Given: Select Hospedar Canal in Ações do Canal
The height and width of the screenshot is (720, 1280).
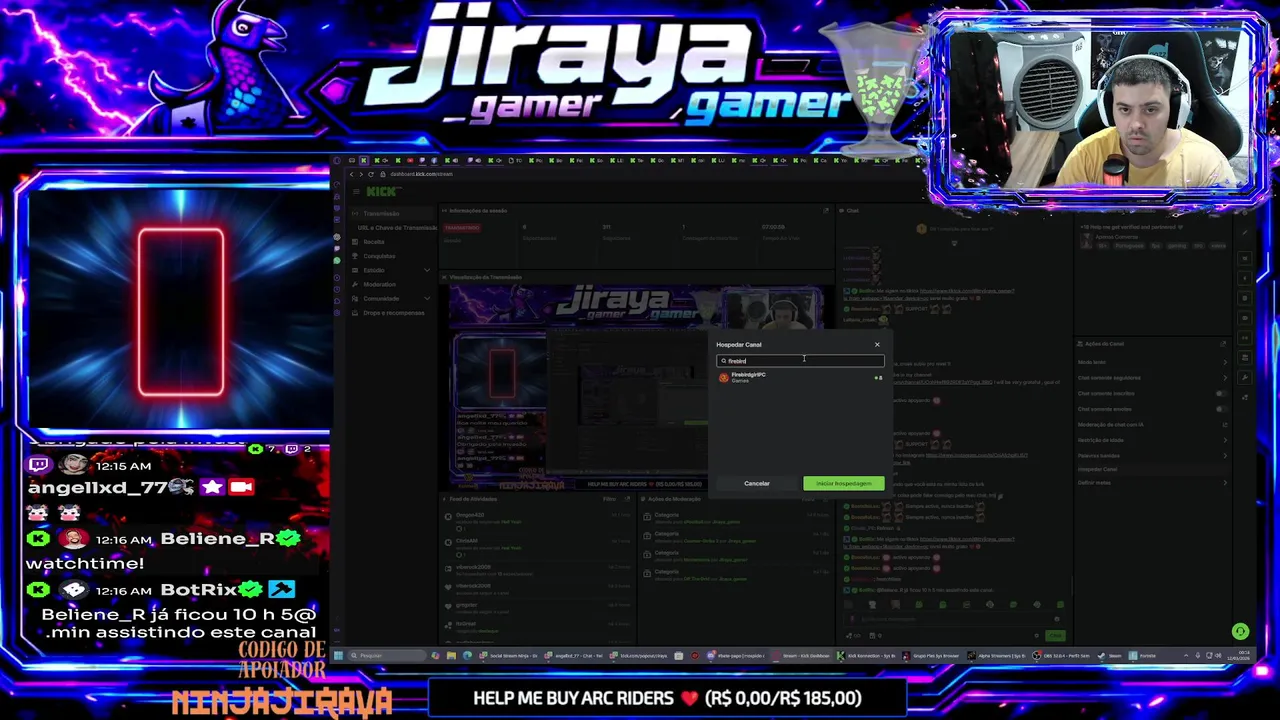Looking at the screenshot, I should pyautogui.click(x=1150, y=469).
